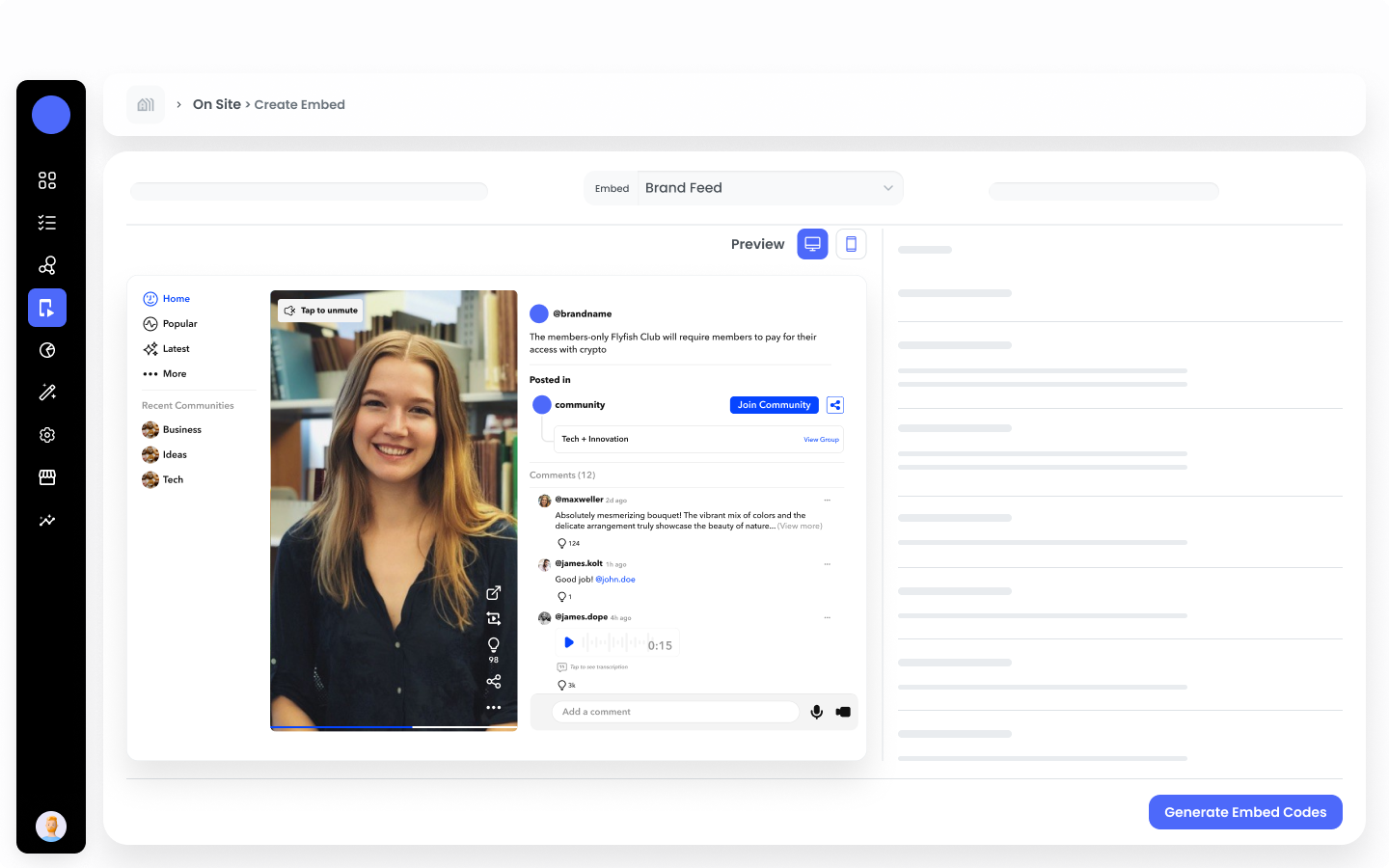The height and width of the screenshot is (868, 1389).
Task: Click the @brandname profile name
Action: tap(582, 314)
